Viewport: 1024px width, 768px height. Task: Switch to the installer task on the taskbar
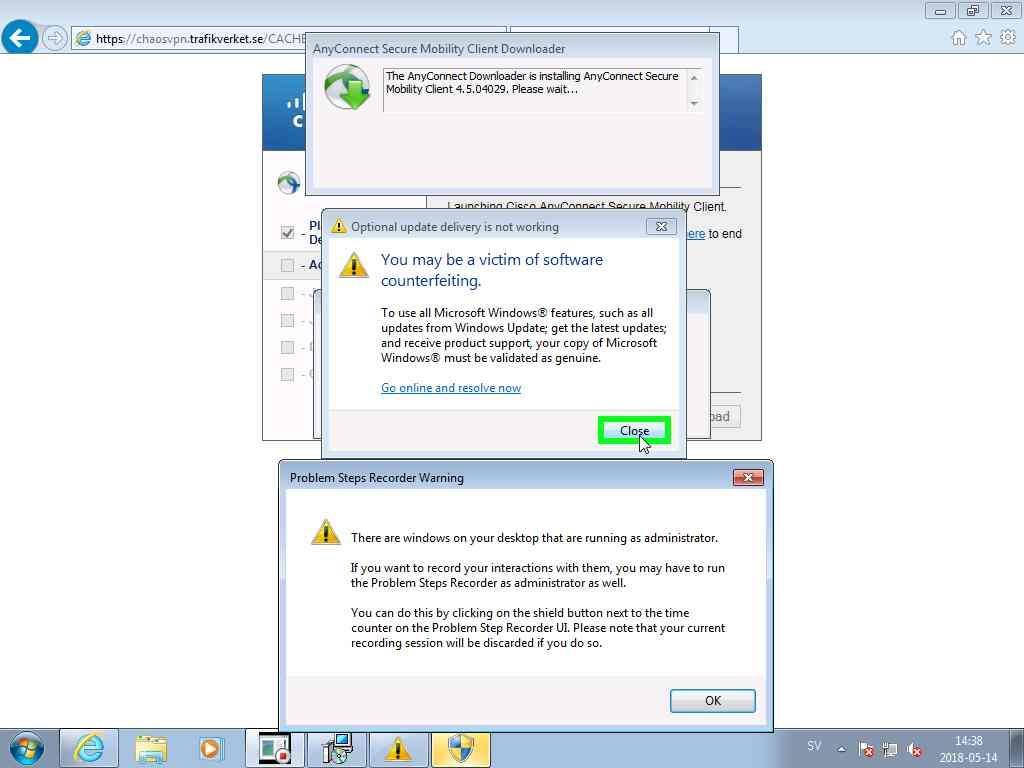(x=337, y=748)
